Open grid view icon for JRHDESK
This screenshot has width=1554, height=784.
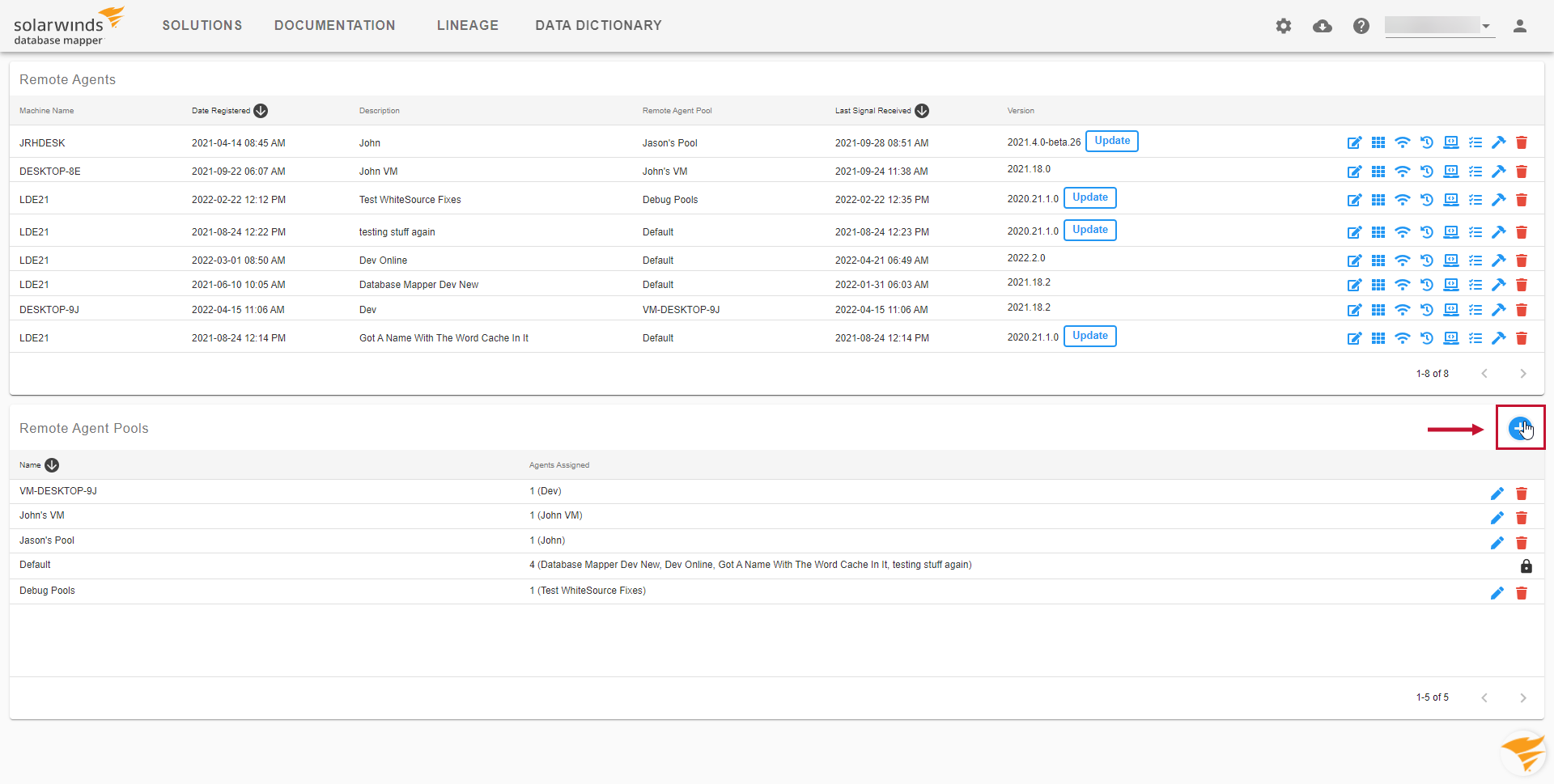1378,142
